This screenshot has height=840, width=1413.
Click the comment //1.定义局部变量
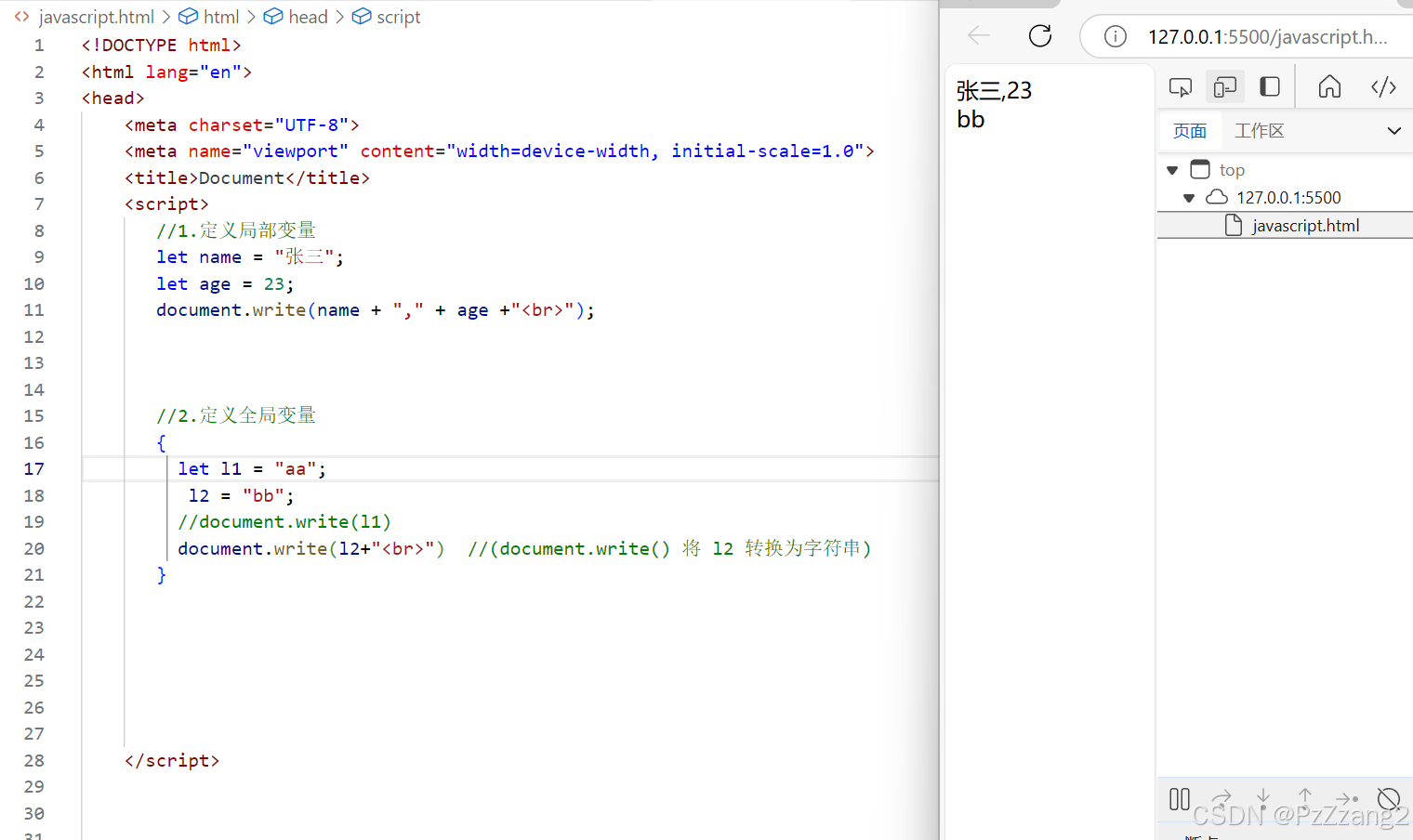(236, 230)
